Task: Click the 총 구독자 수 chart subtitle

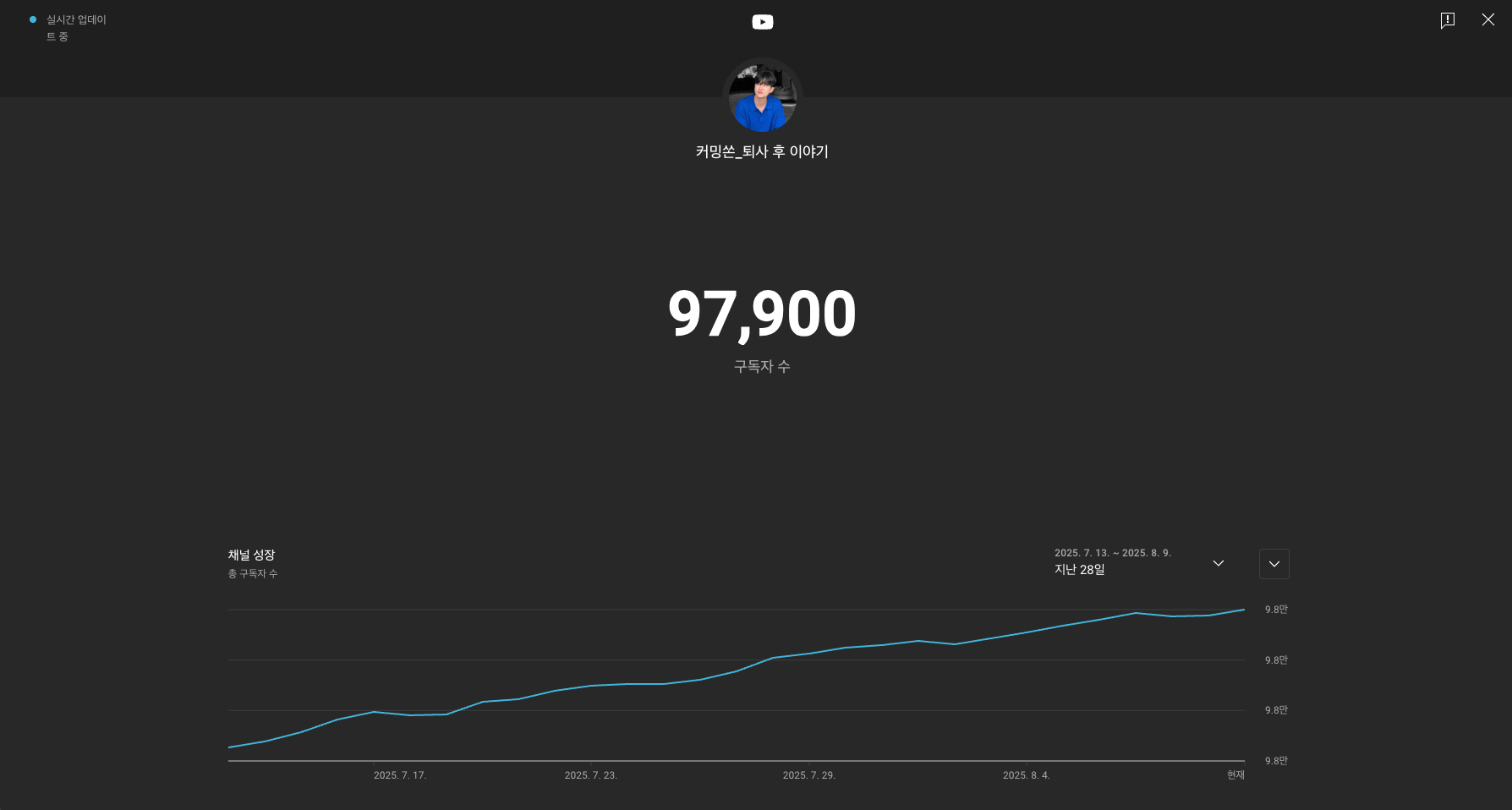Action: point(252,573)
